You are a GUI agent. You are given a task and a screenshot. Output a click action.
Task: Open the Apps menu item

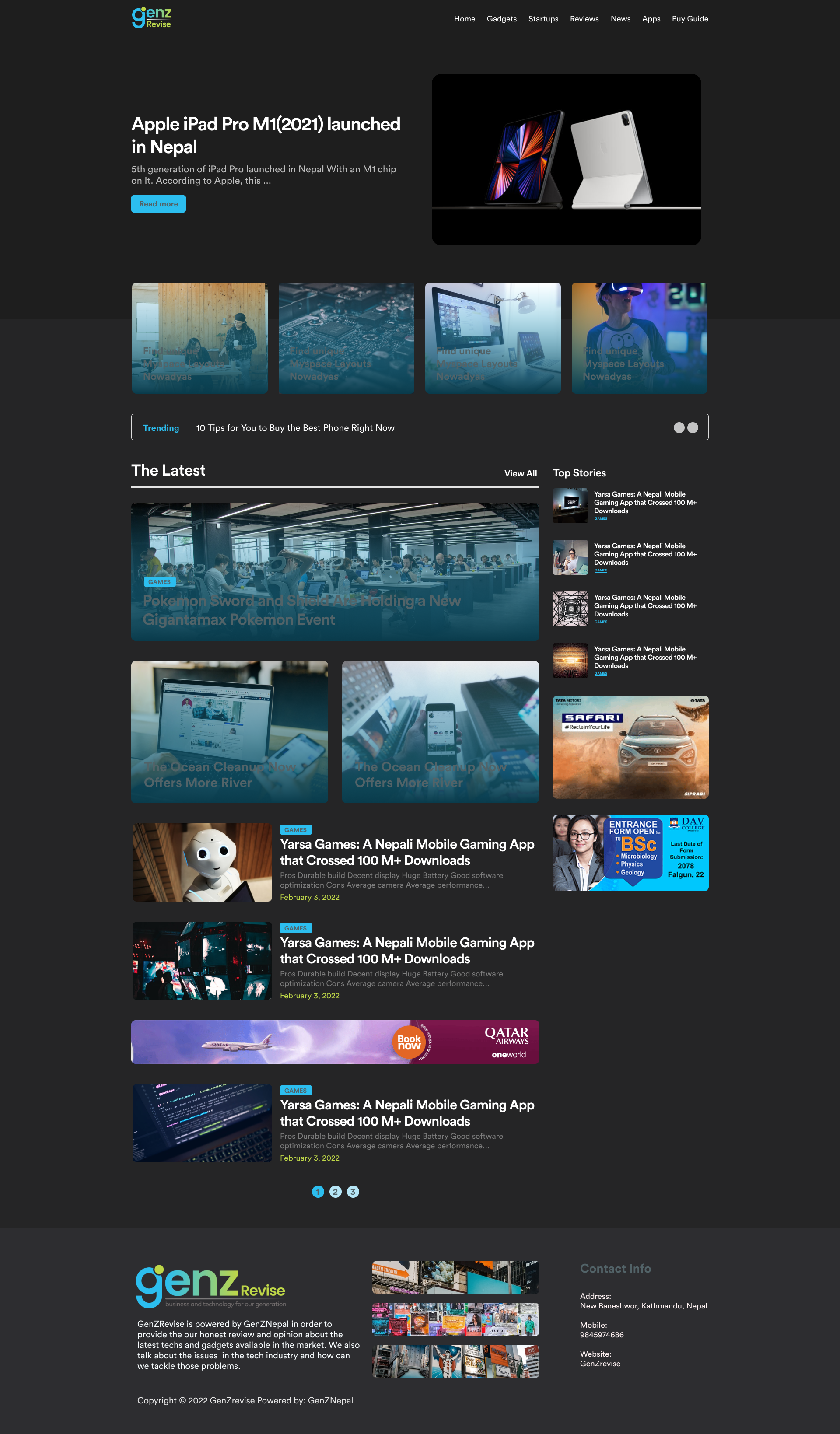point(651,19)
